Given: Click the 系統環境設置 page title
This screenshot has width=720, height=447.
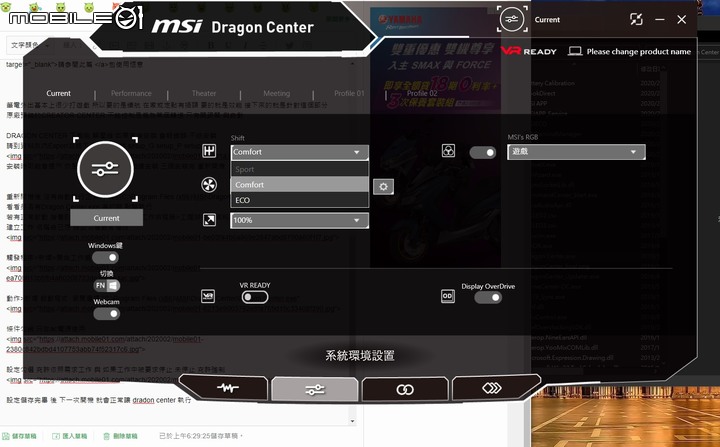Looking at the screenshot, I should coord(360,356).
